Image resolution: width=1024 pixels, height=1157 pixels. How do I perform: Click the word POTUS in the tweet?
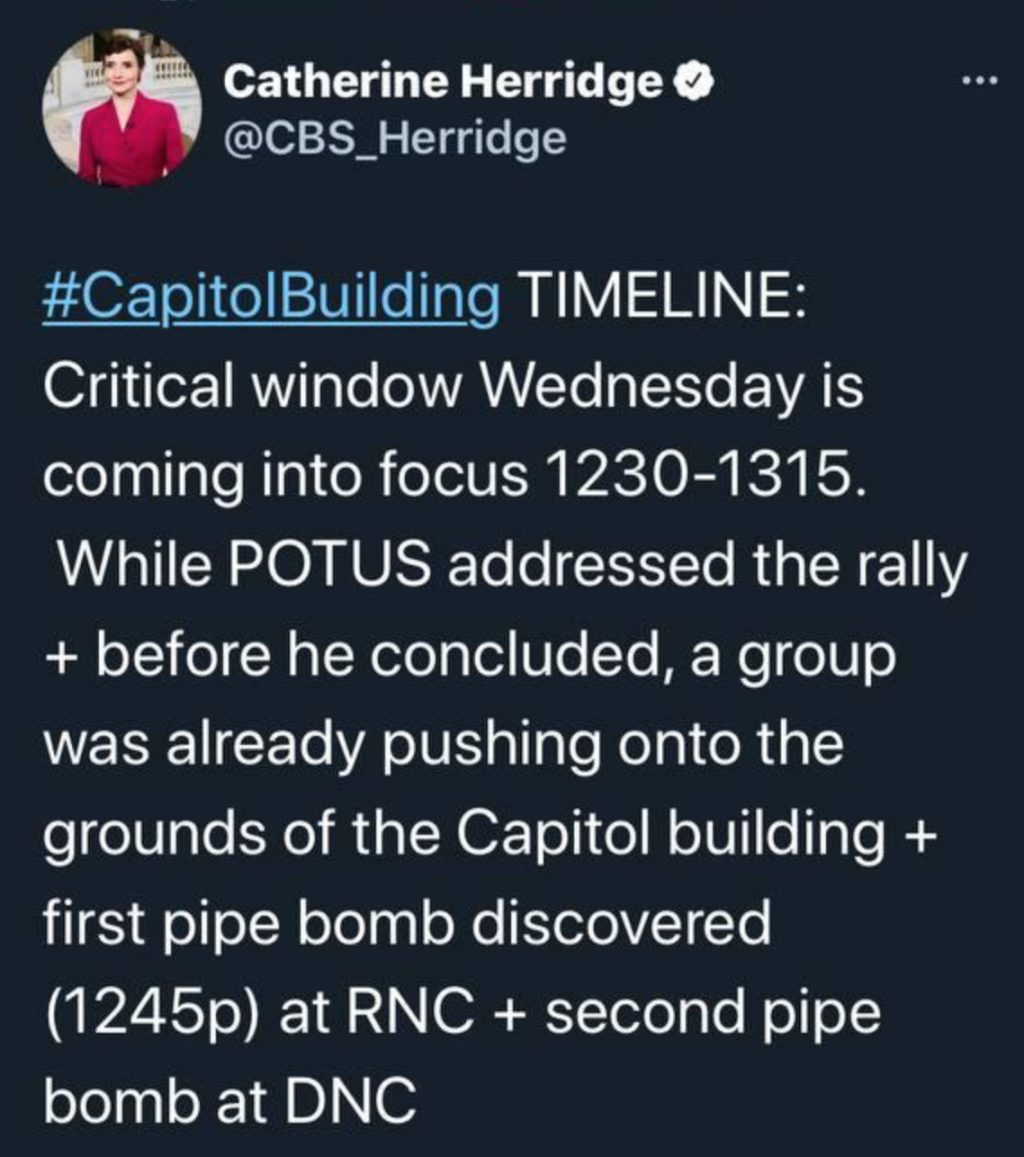click(x=339, y=566)
